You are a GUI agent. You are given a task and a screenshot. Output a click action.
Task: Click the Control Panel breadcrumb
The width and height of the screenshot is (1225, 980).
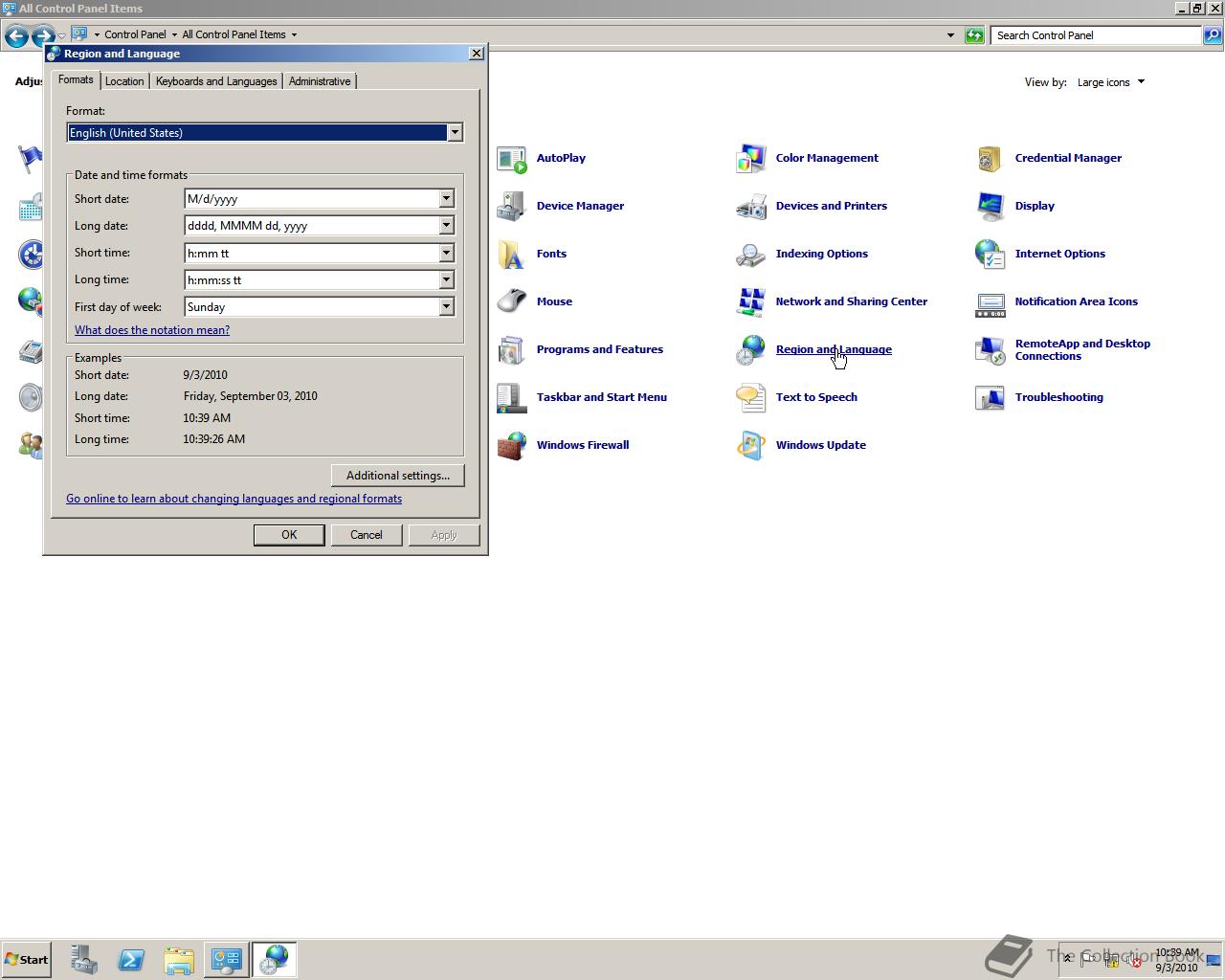[x=135, y=34]
